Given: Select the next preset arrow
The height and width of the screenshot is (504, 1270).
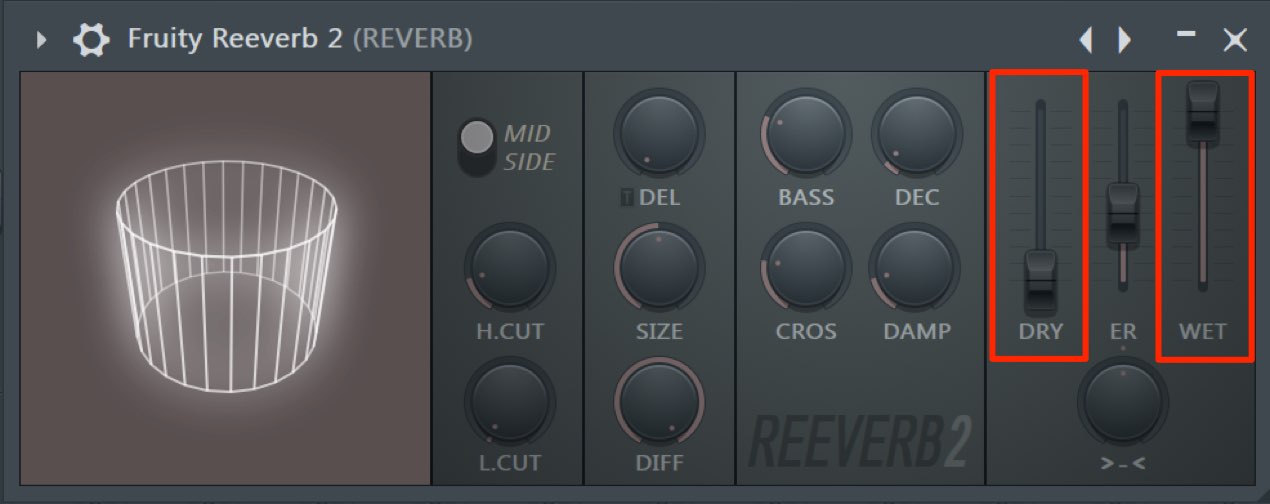Looking at the screenshot, I should pyautogui.click(x=1124, y=40).
